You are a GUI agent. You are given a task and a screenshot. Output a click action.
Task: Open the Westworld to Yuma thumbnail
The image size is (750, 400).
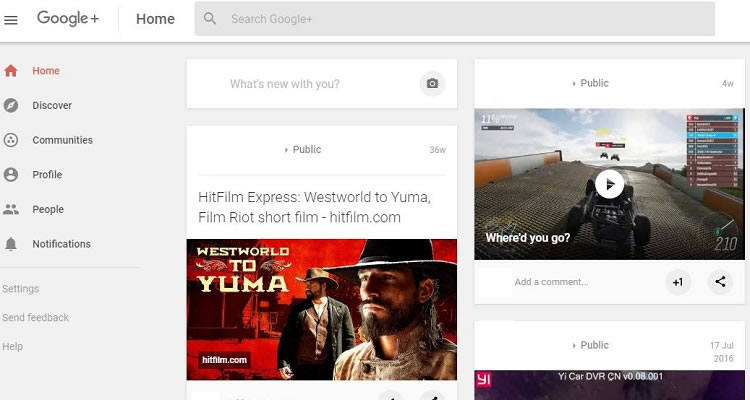pos(321,310)
